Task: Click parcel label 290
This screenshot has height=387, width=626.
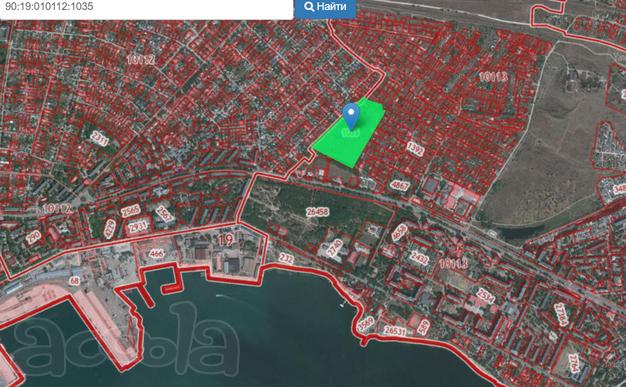Action: pos(34,237)
